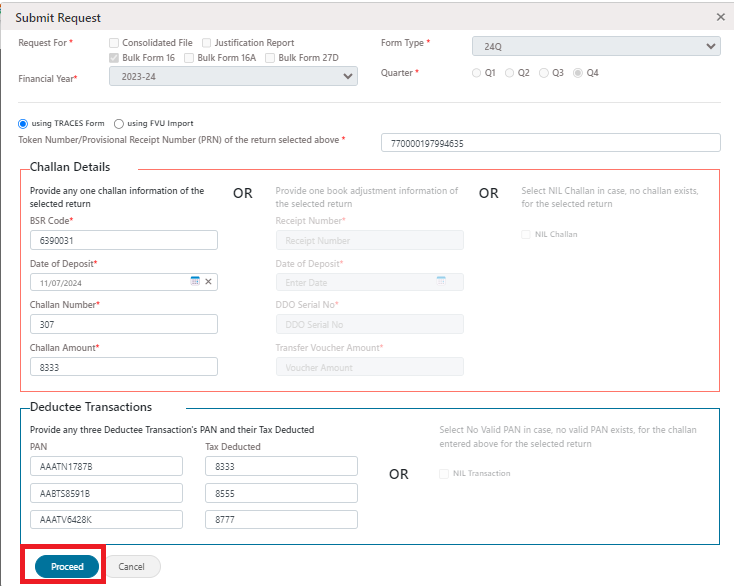This screenshot has height=586, width=734.
Task: Select quarter Q2 radio button
Action: pyautogui.click(x=510, y=73)
